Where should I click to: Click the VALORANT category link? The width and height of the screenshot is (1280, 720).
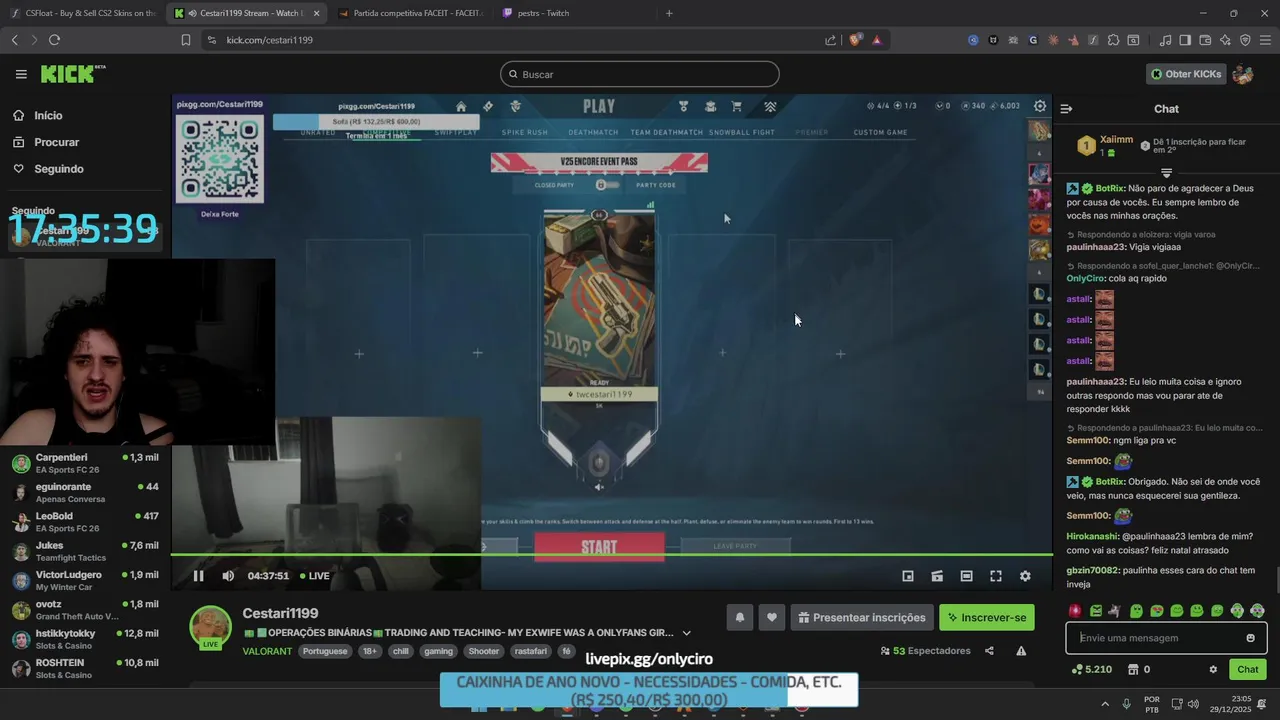coord(267,651)
